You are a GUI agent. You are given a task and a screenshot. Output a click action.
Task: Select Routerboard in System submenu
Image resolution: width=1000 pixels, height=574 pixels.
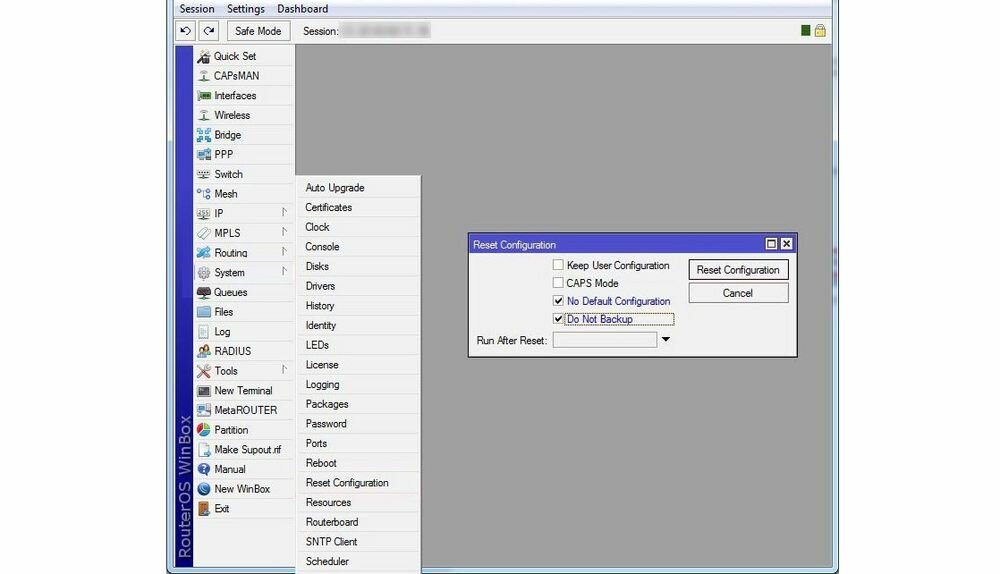coord(358,522)
